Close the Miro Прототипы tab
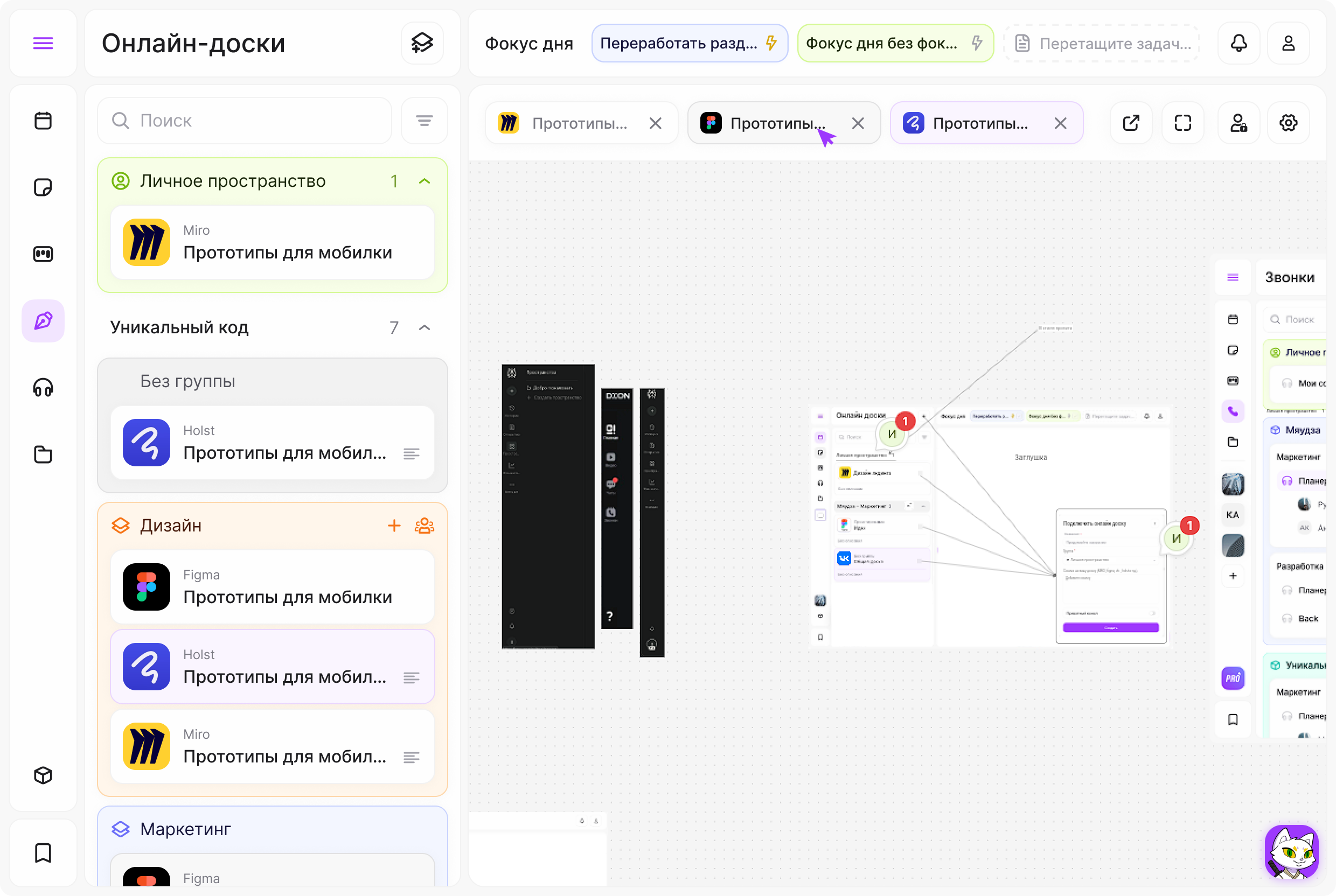1336x896 pixels. [x=656, y=123]
